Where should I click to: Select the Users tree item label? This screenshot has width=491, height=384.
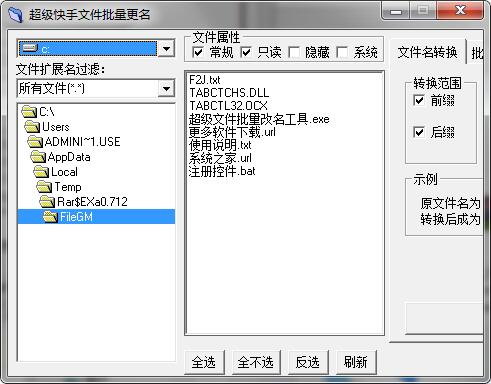tap(56, 127)
